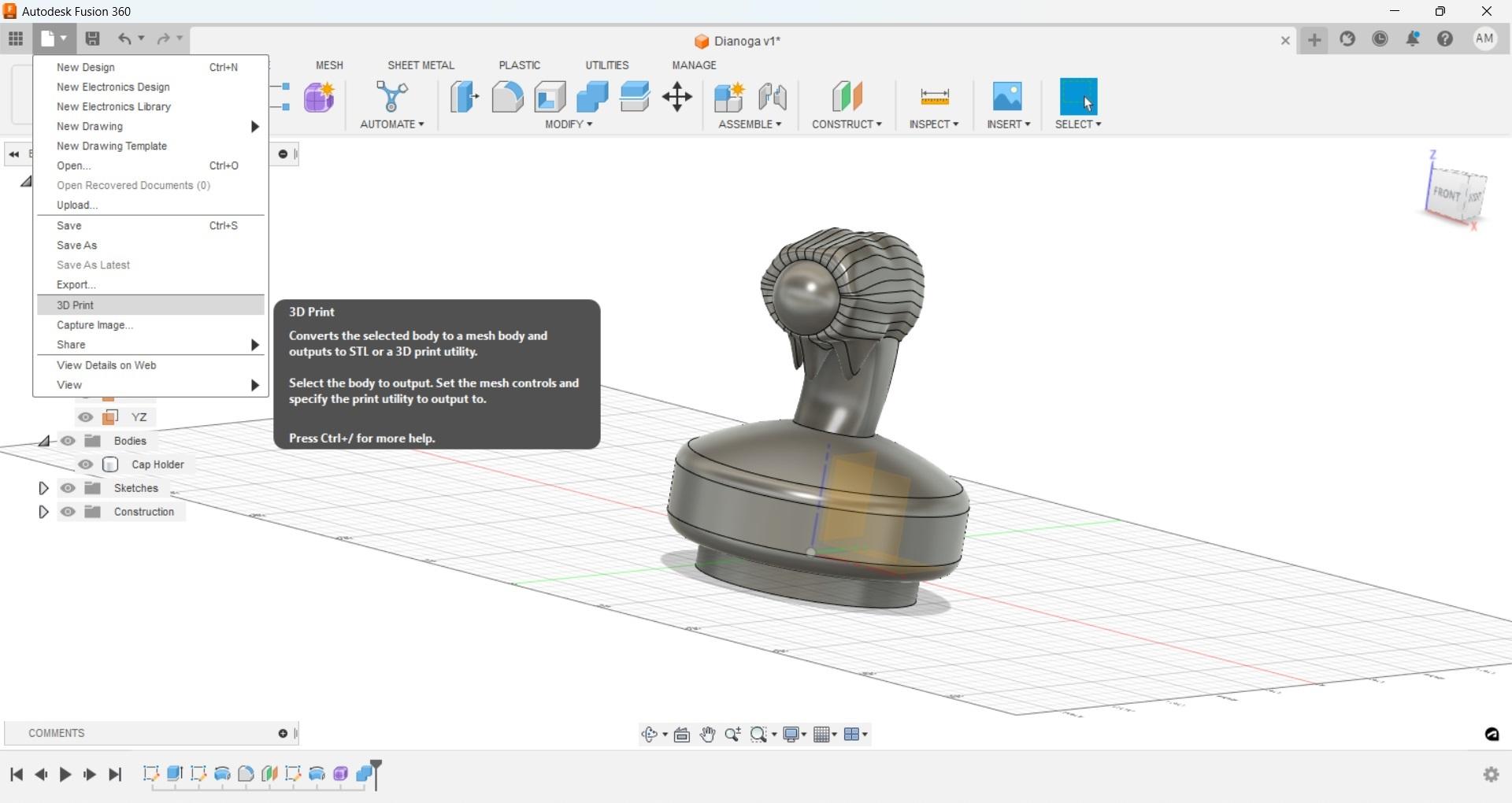
Task: Open the notifications bell
Action: pos(1413,39)
